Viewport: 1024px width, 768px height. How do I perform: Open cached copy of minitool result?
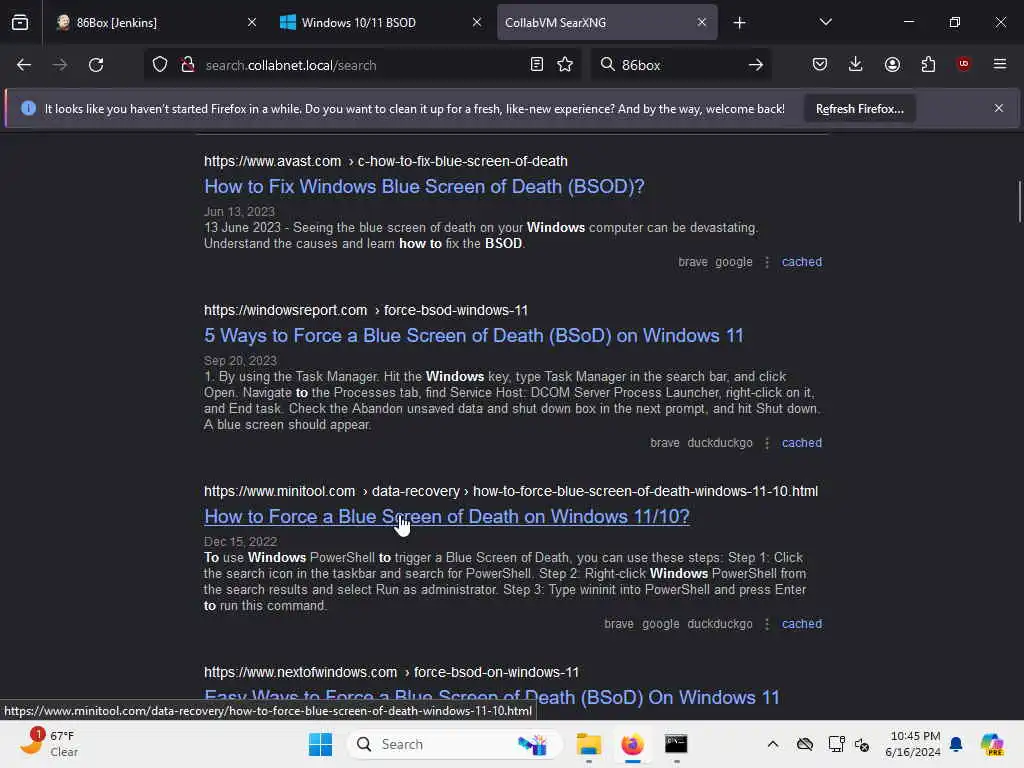click(x=801, y=624)
